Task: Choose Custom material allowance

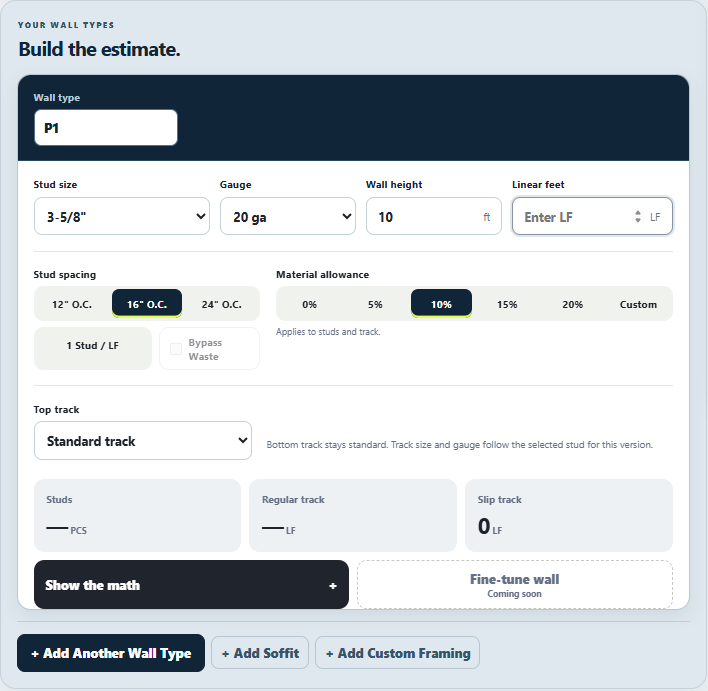Action: click(x=638, y=304)
